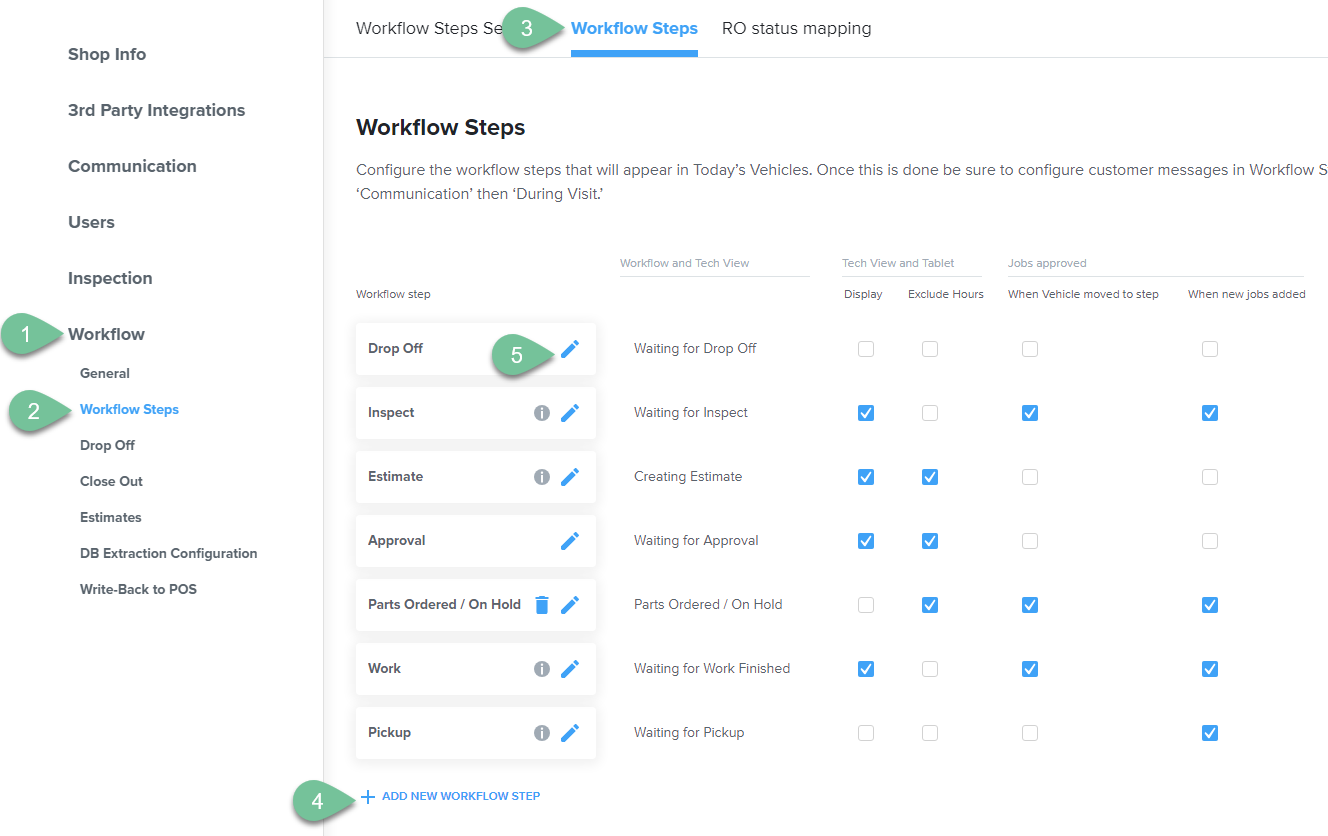
Task: Enable Display checkbox for Drop Off
Action: 866,349
